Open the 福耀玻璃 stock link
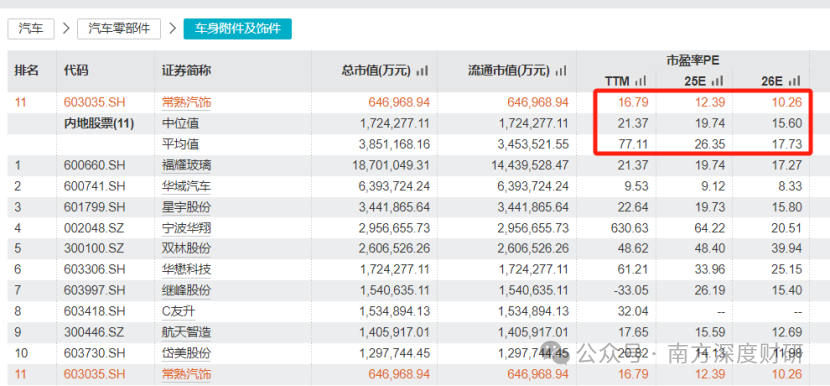The width and height of the screenshot is (830, 386). click(x=186, y=166)
